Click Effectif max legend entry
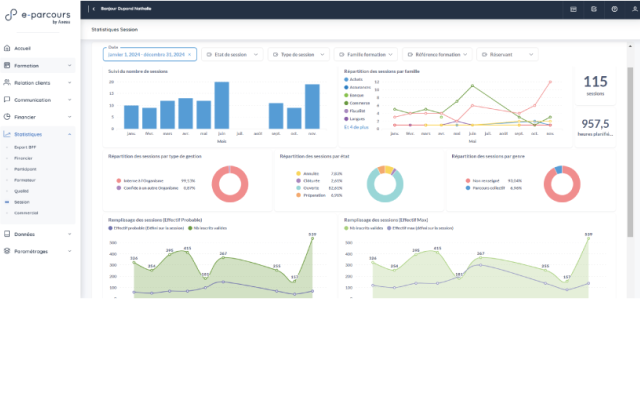The image size is (640, 400). [x=421, y=228]
